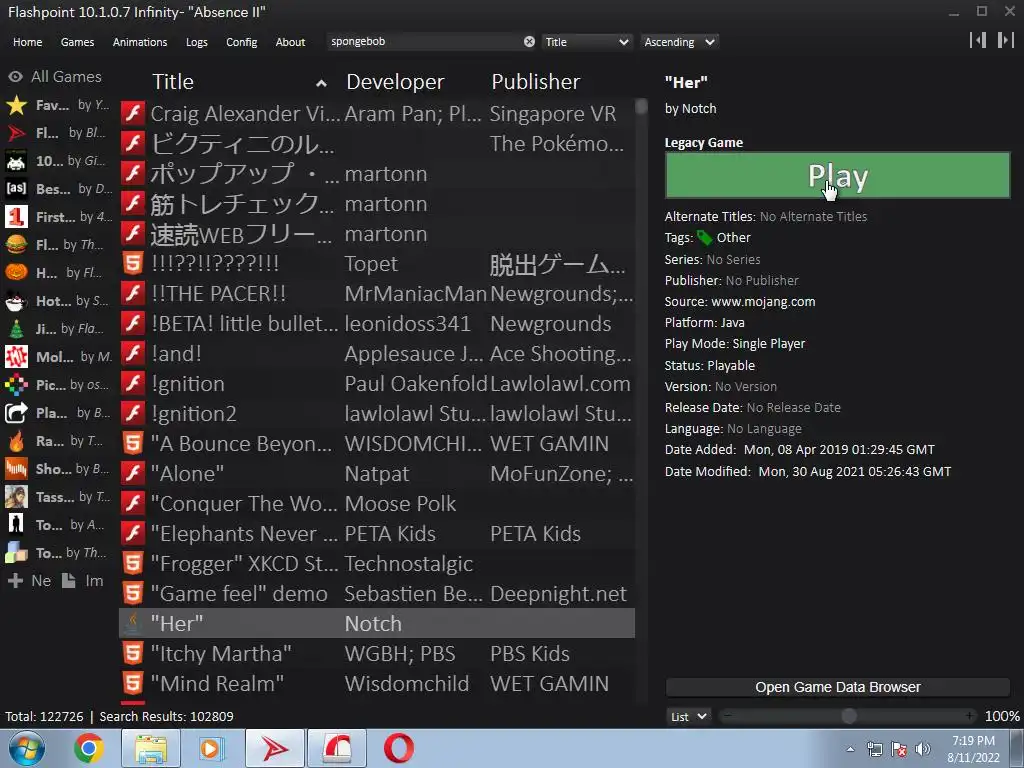Adjust the zoom scale slider handle
This screenshot has width=1024, height=768.
[849, 716]
